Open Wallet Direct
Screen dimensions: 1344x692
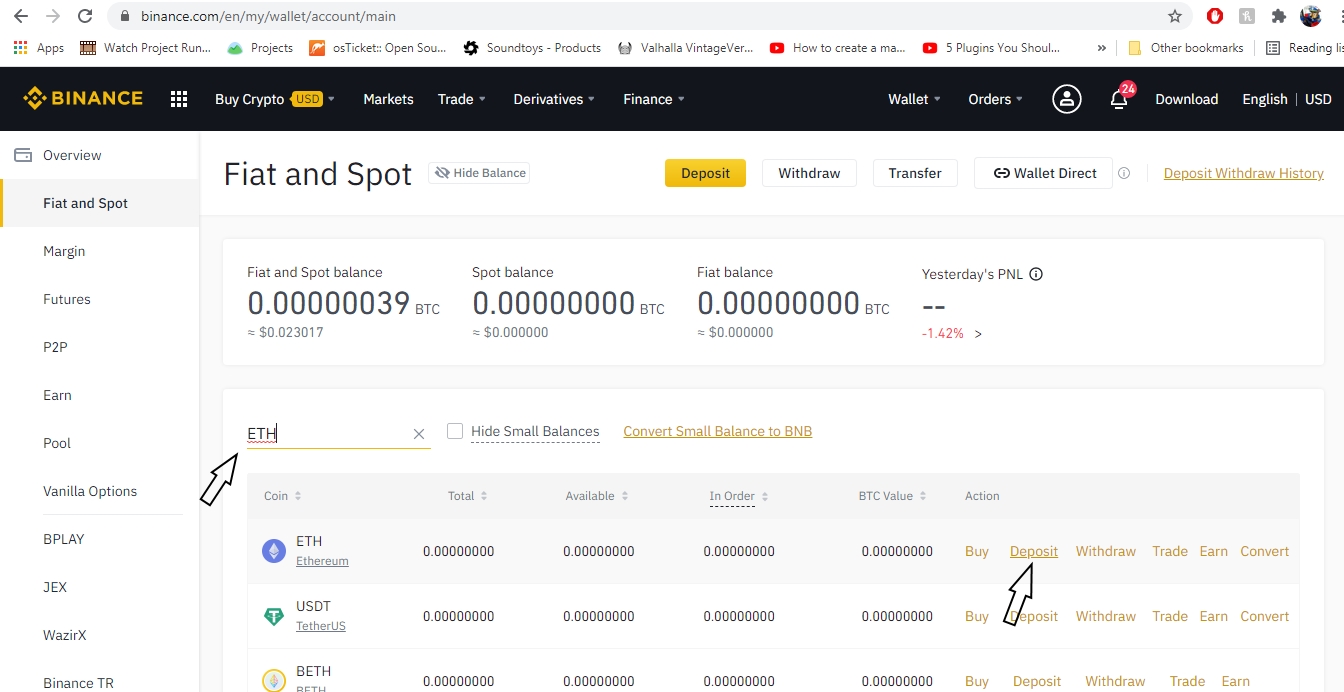[1044, 173]
